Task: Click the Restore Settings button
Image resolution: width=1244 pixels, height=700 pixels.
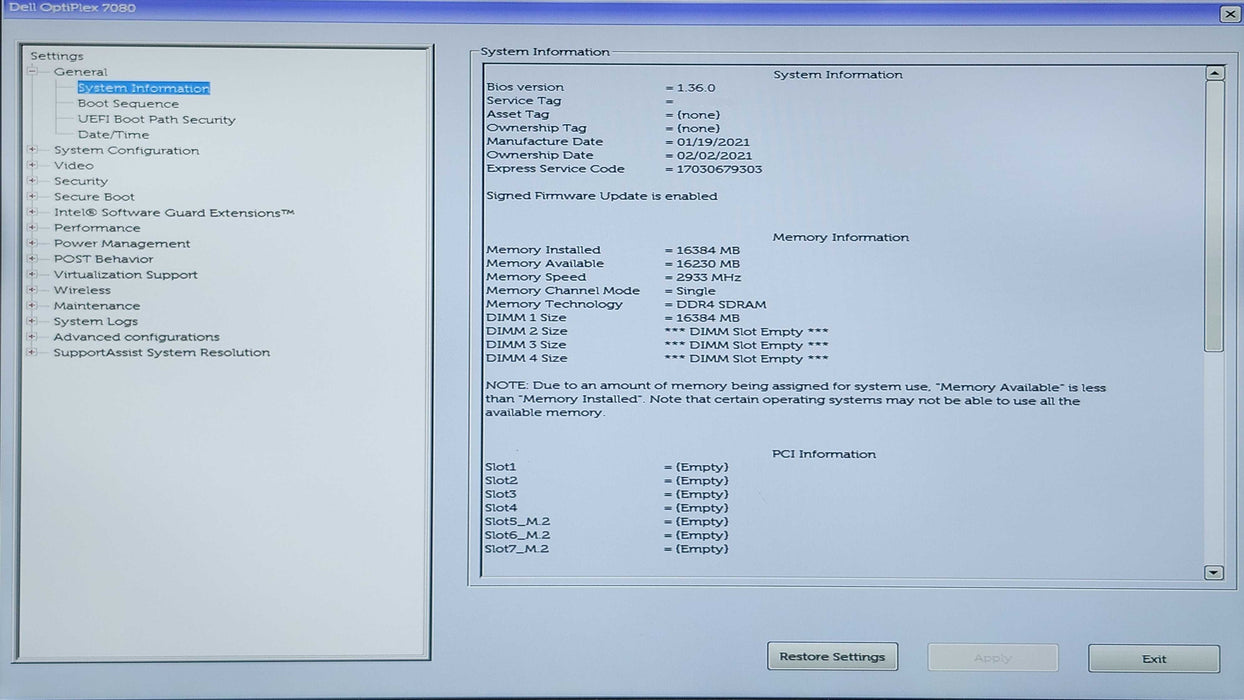Action: [832, 657]
